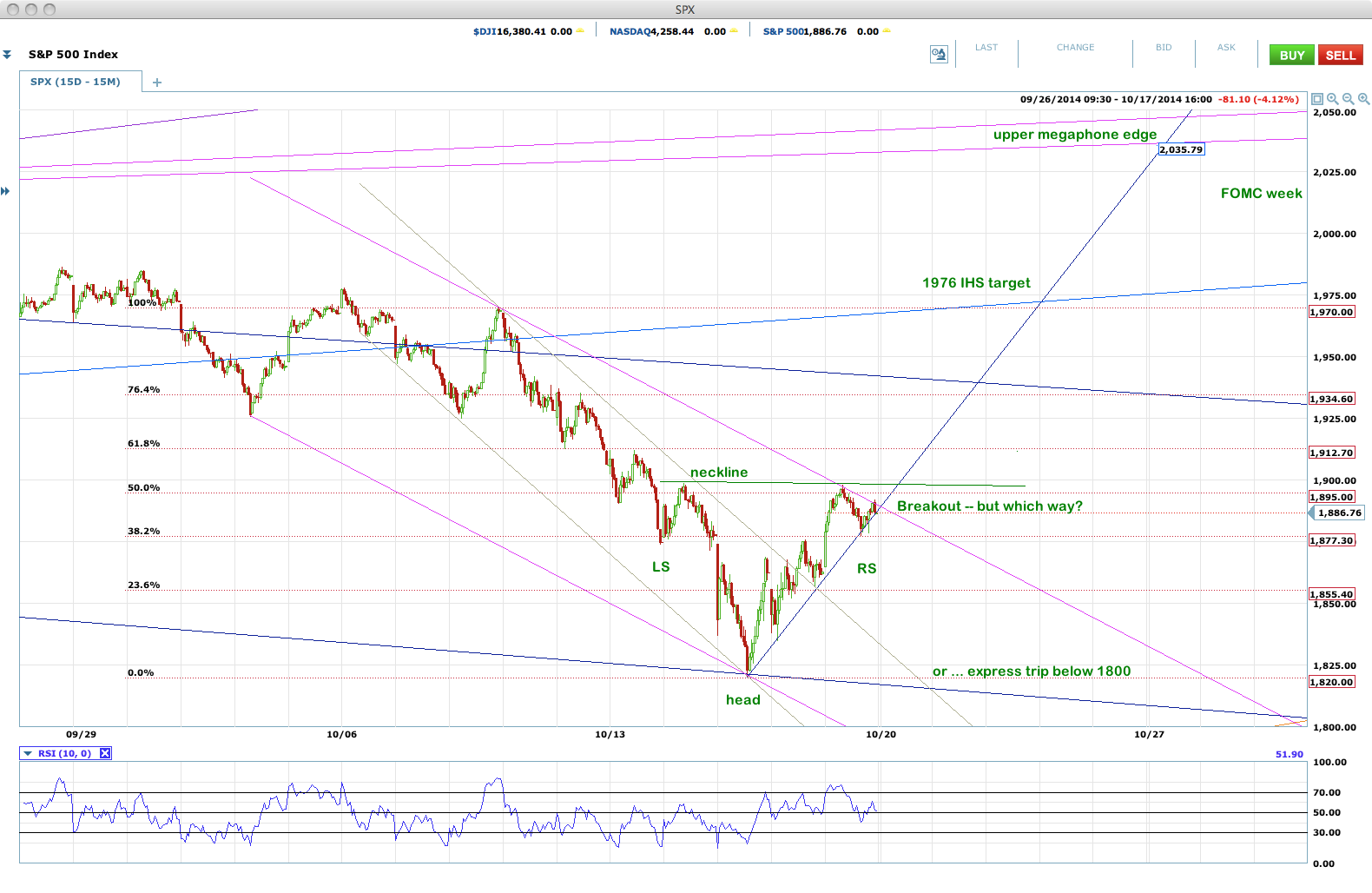Click the 1,820.00 Fibonacci price level label
This screenshot has height=893, width=1372.
1331,682
